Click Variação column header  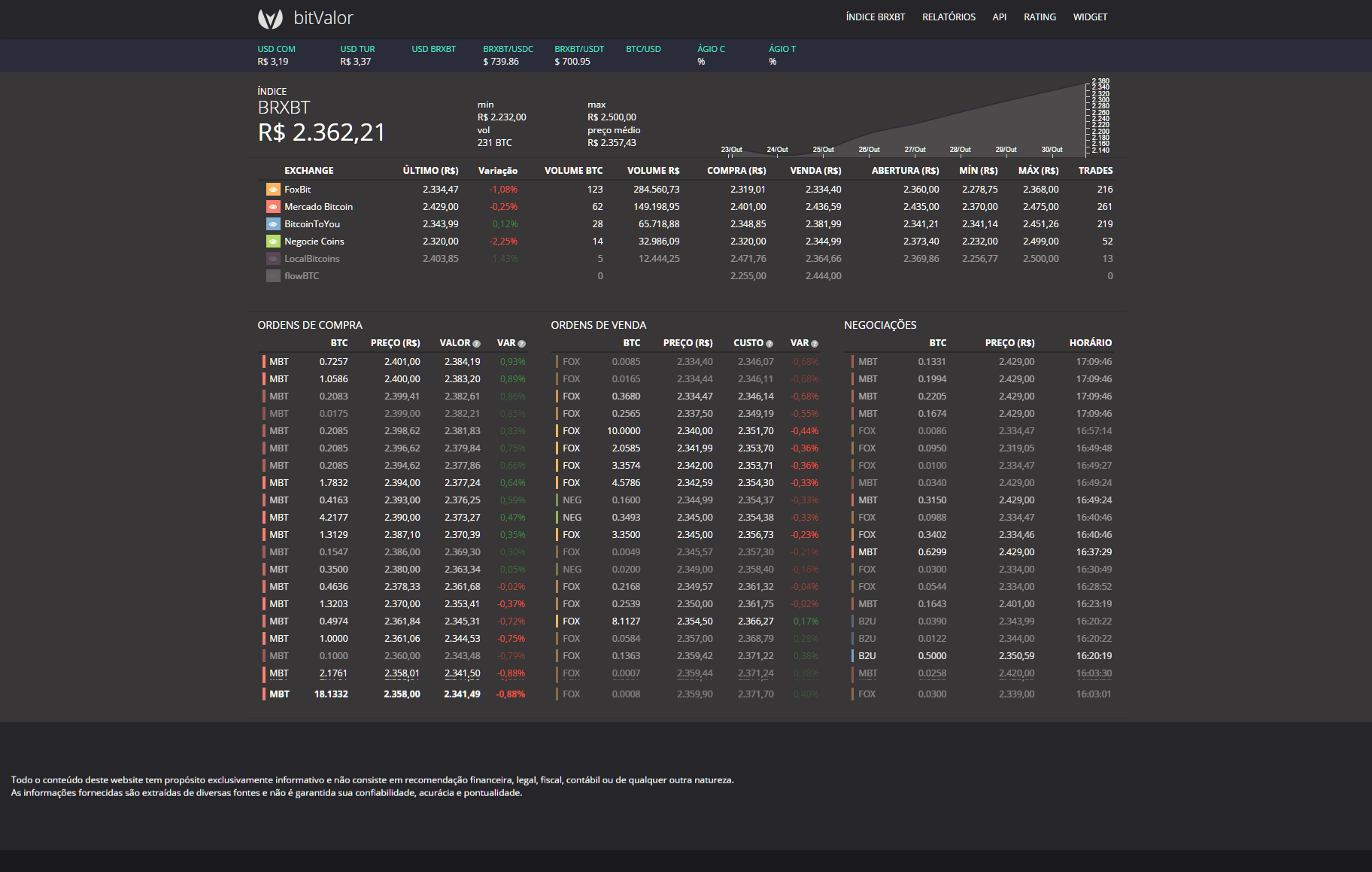click(498, 171)
